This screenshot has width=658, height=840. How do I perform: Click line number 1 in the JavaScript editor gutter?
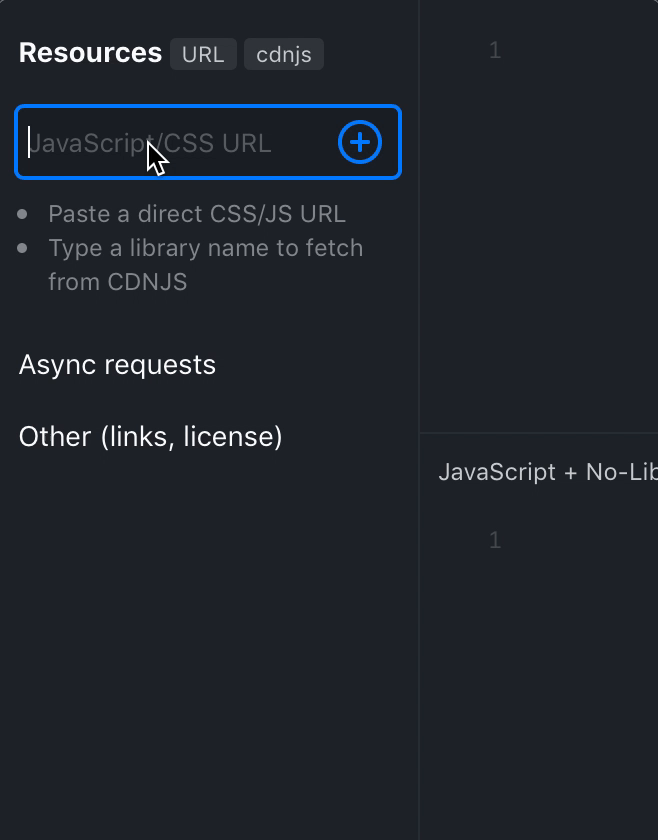coord(495,540)
